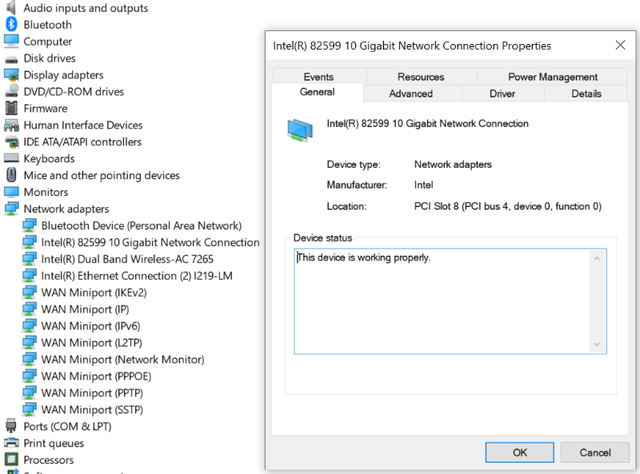Switch to the Resources tab

click(x=421, y=77)
